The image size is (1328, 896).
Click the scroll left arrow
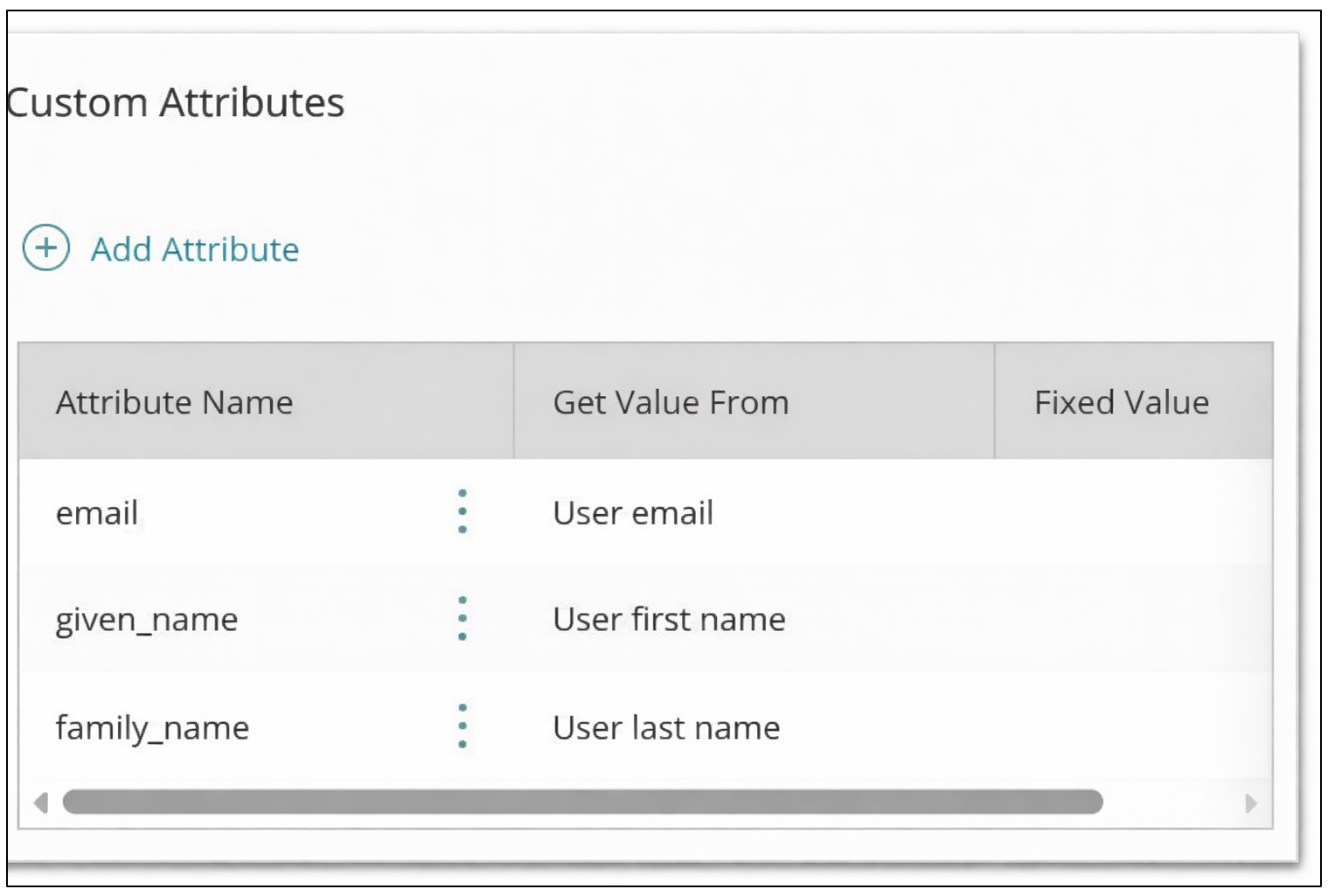click(x=40, y=802)
